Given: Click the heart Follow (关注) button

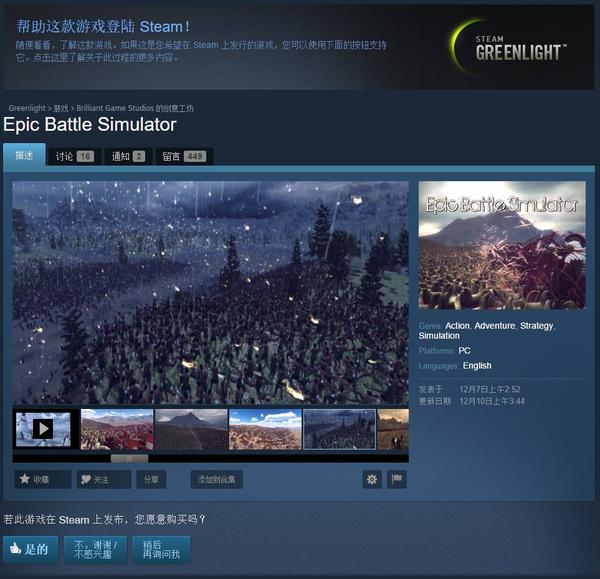Looking at the screenshot, I should click(x=104, y=479).
